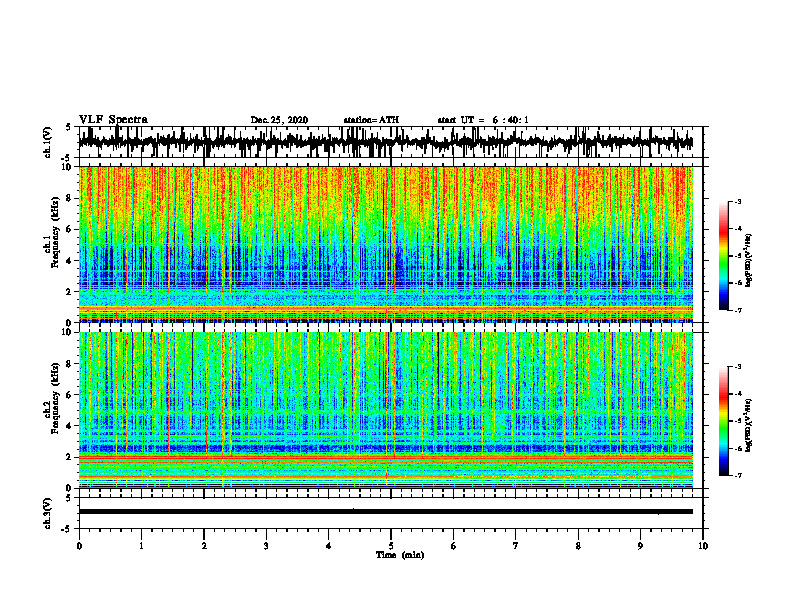Click the "-7" tick on the ch.1 colorbar
Viewport: 792px width, 612px height.
coord(738,310)
